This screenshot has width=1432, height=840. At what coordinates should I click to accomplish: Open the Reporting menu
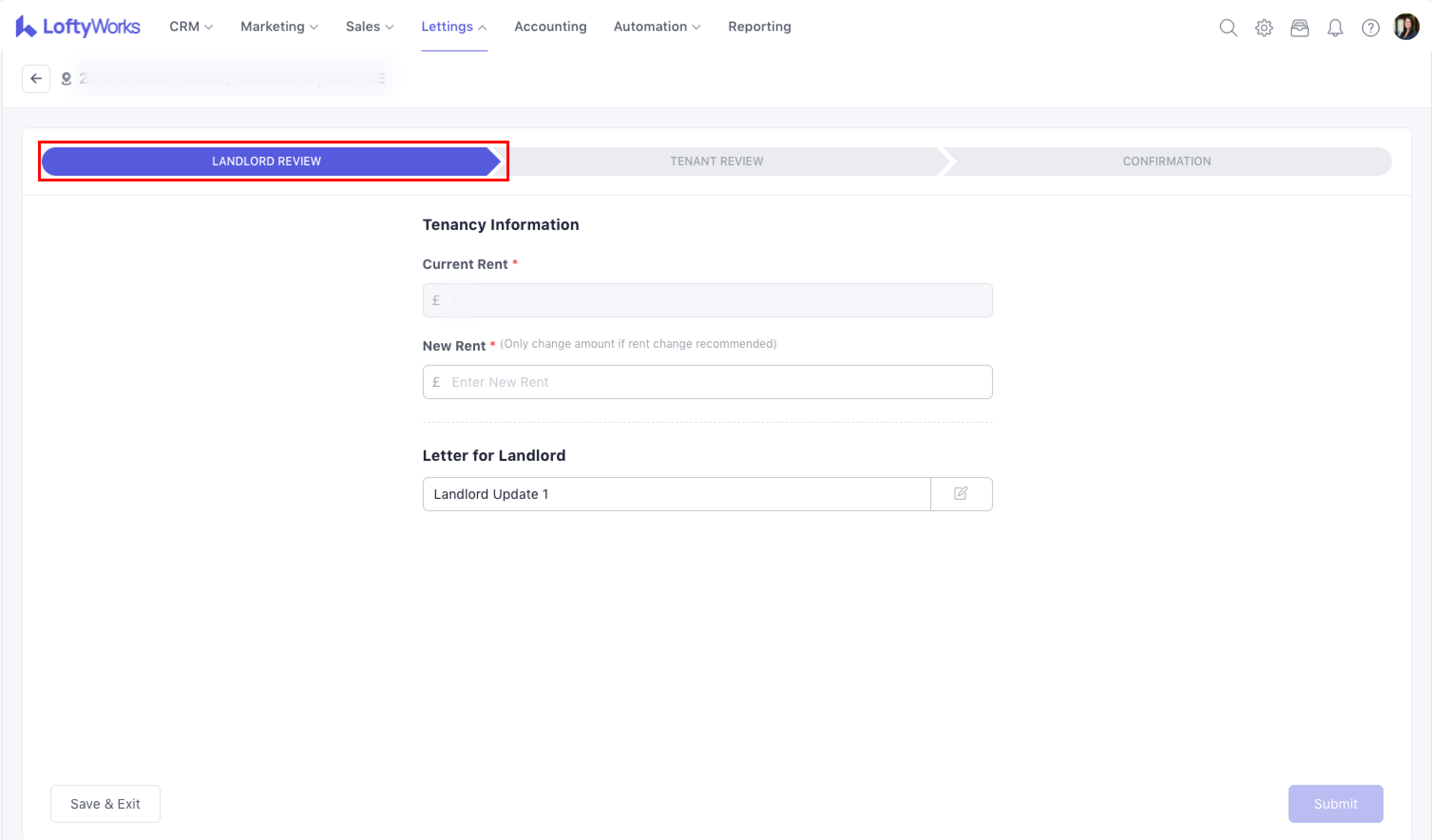[x=759, y=27]
